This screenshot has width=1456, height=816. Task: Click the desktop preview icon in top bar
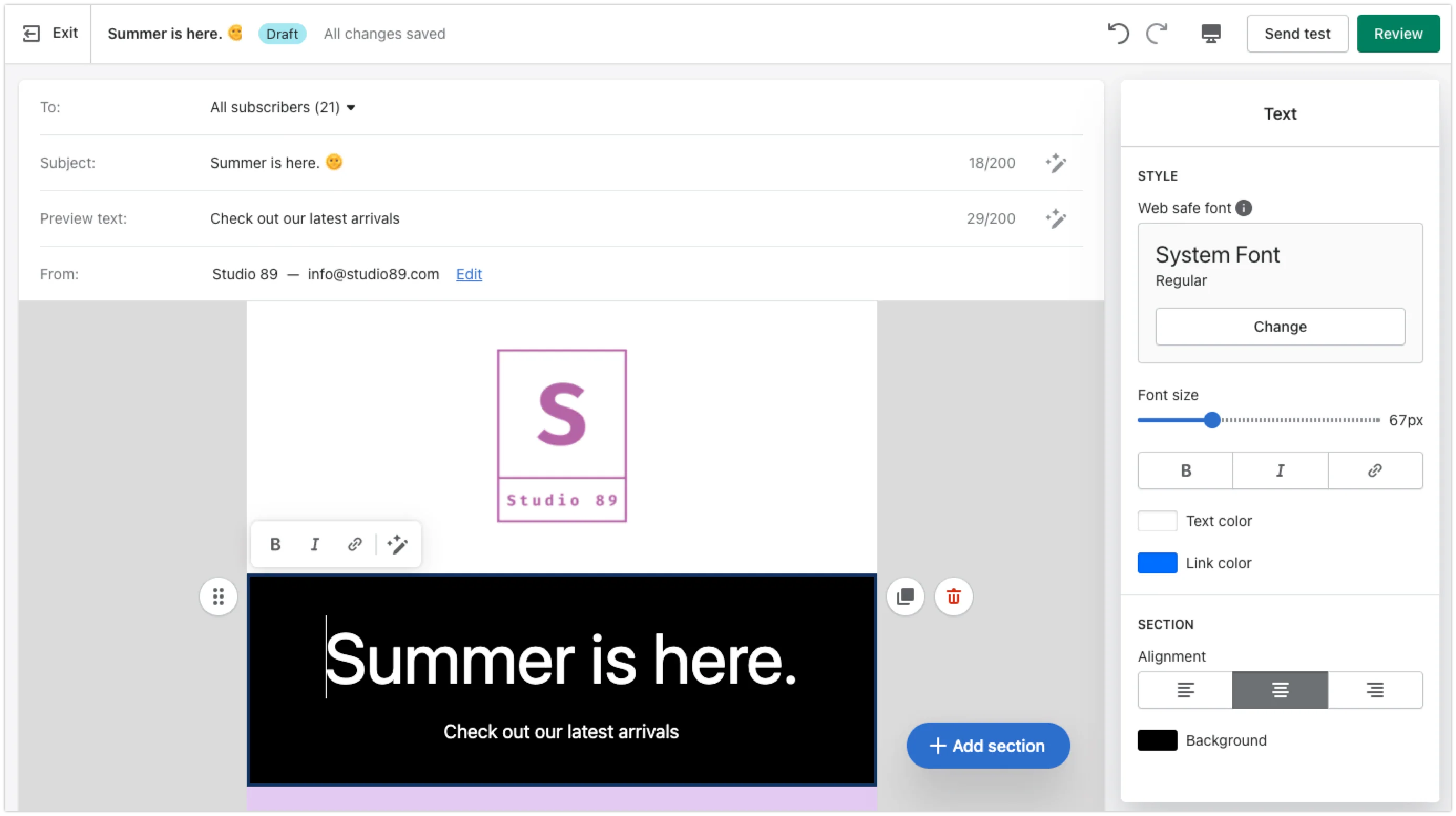[1211, 33]
